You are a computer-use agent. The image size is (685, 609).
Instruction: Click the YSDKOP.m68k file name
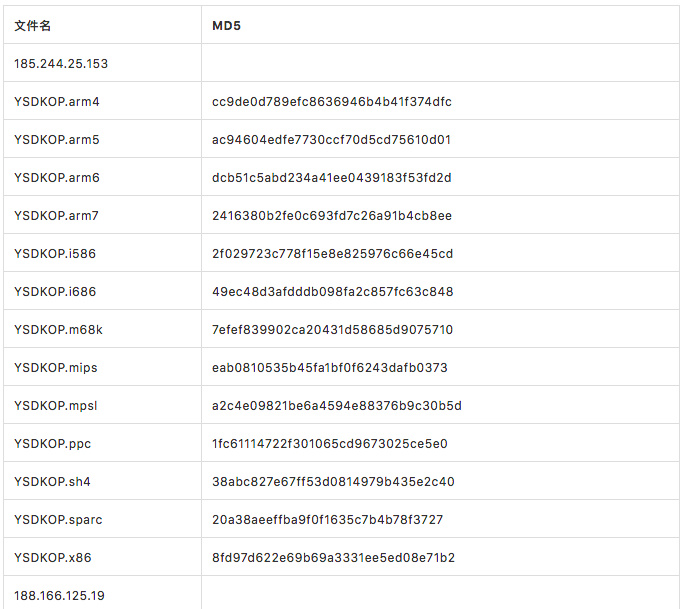[58, 330]
